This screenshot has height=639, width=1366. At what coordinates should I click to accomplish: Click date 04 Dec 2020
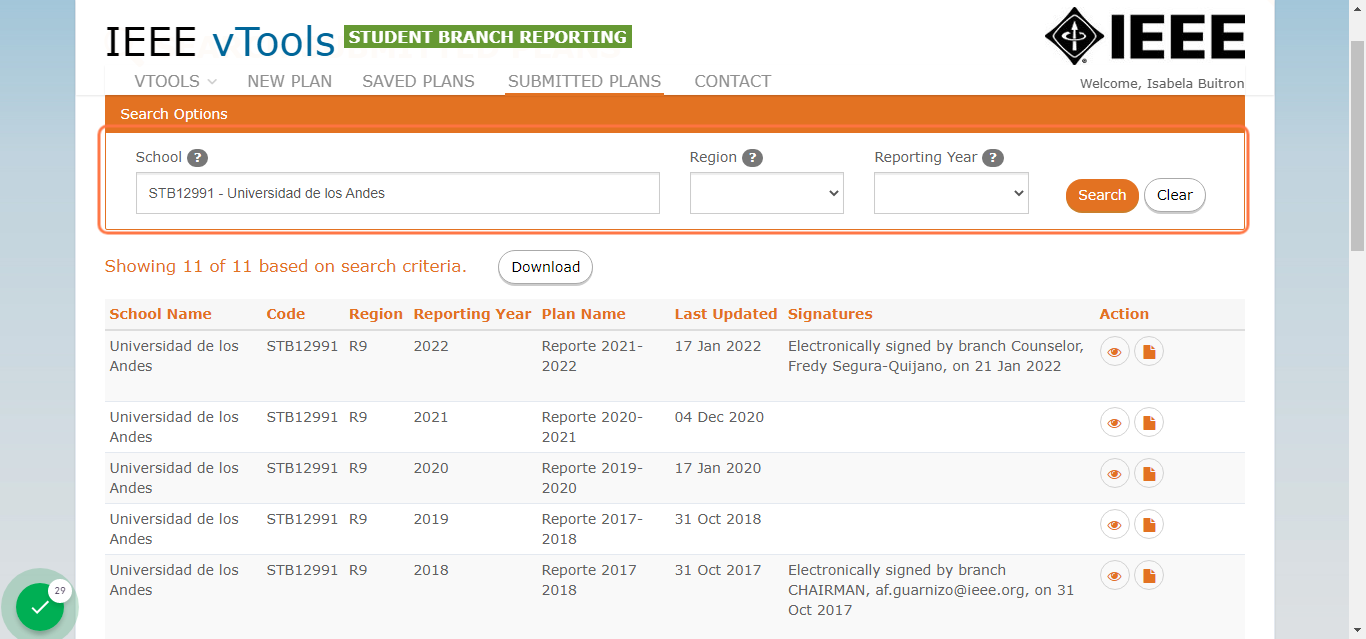click(x=719, y=417)
